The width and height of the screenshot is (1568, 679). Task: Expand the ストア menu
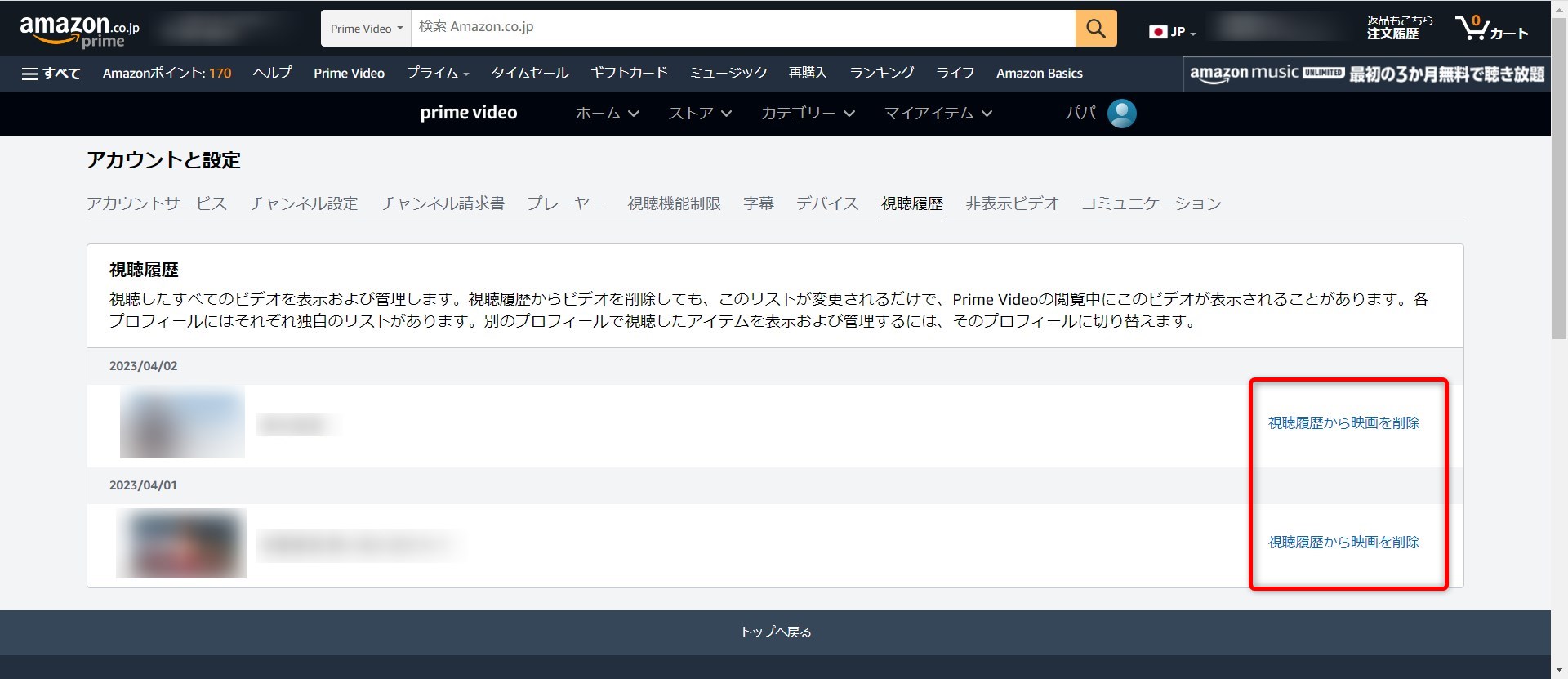point(700,114)
